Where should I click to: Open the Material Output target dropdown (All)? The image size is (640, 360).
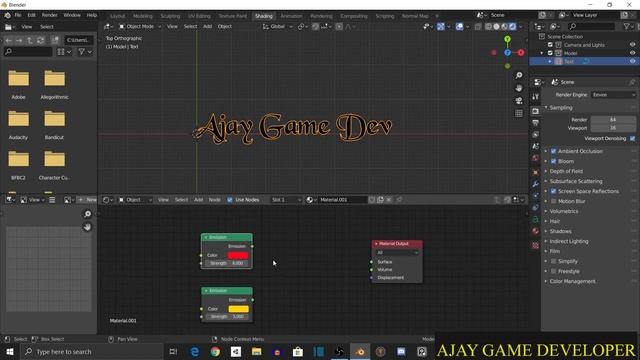point(397,253)
